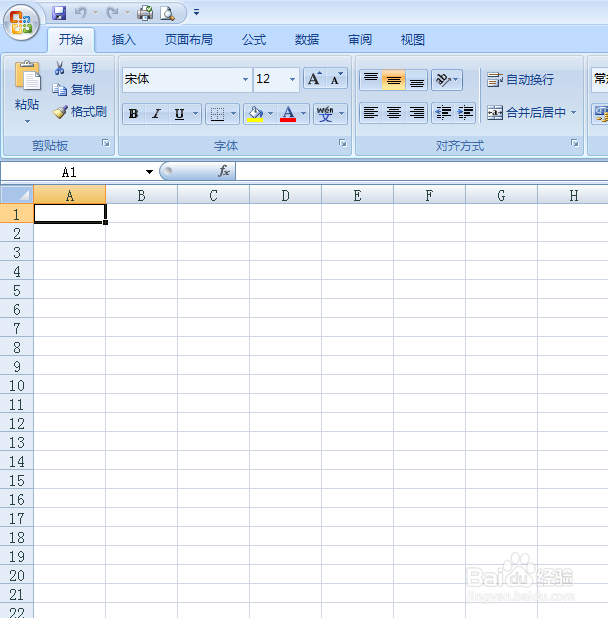Open the text orientation button

click(447, 80)
